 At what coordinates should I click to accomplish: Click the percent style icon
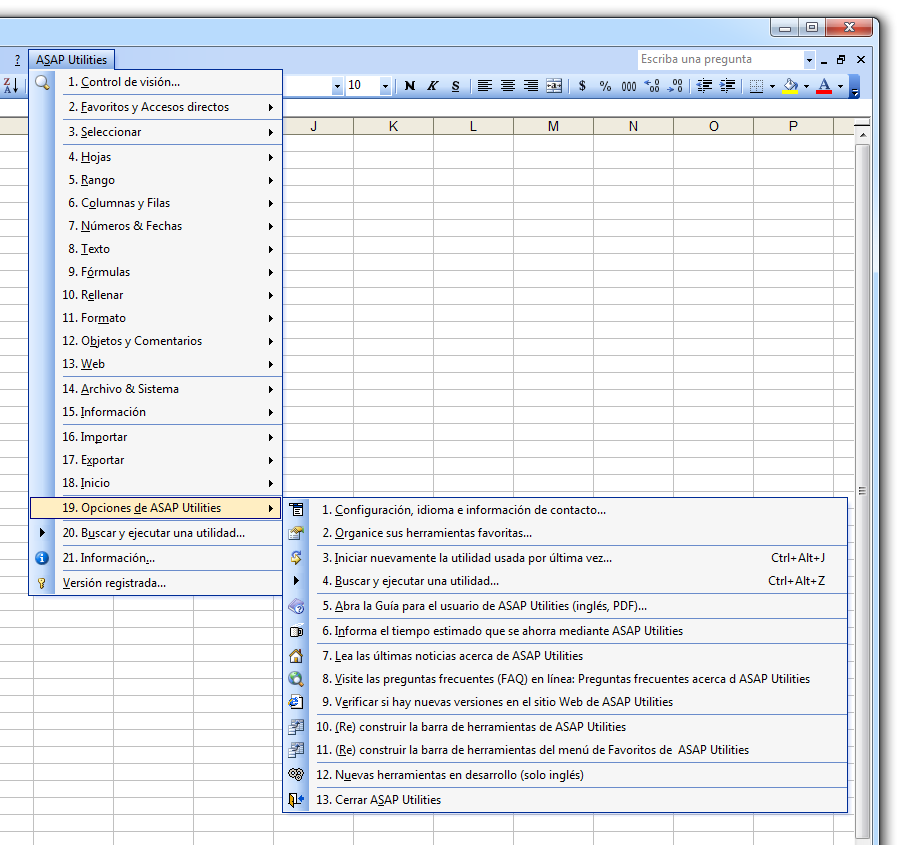click(605, 86)
